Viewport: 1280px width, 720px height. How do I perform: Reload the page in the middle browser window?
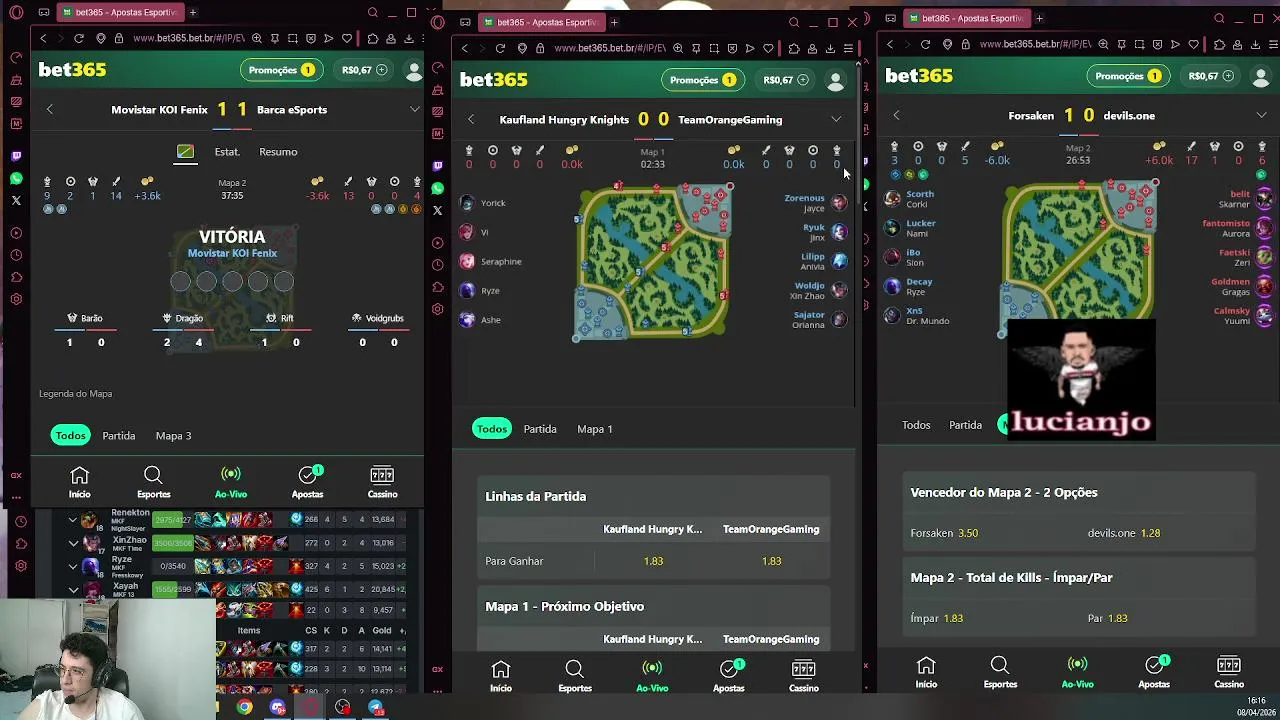(x=500, y=48)
